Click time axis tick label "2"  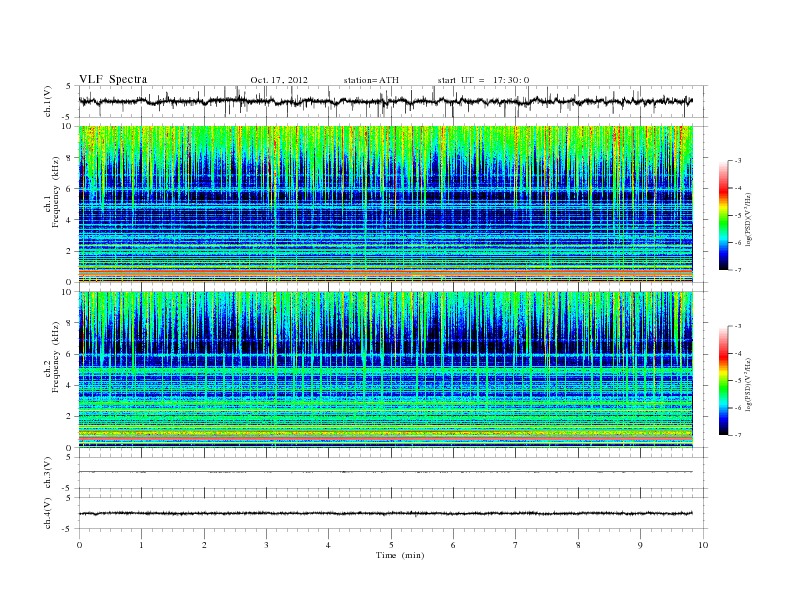(204, 545)
